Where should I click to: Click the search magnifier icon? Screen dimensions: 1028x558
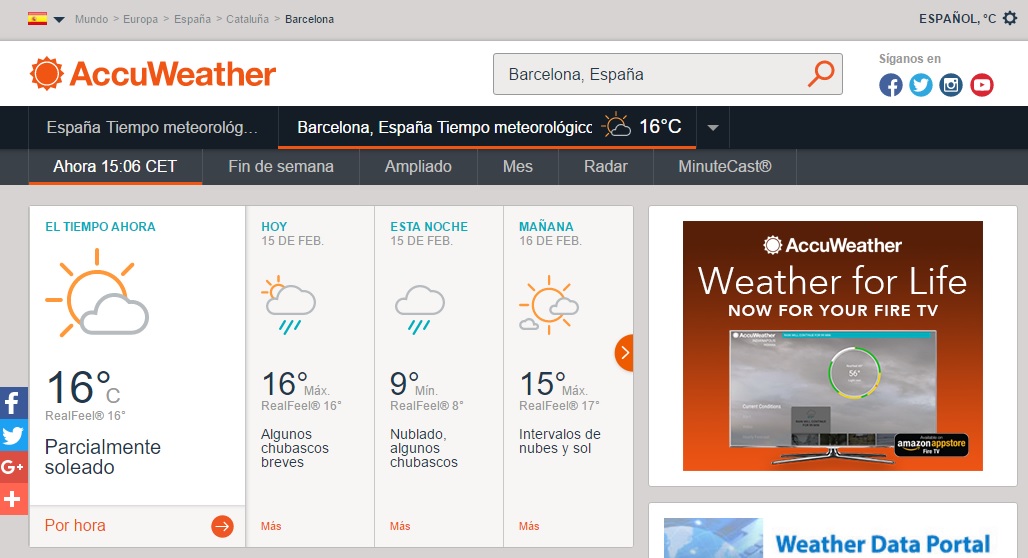820,73
